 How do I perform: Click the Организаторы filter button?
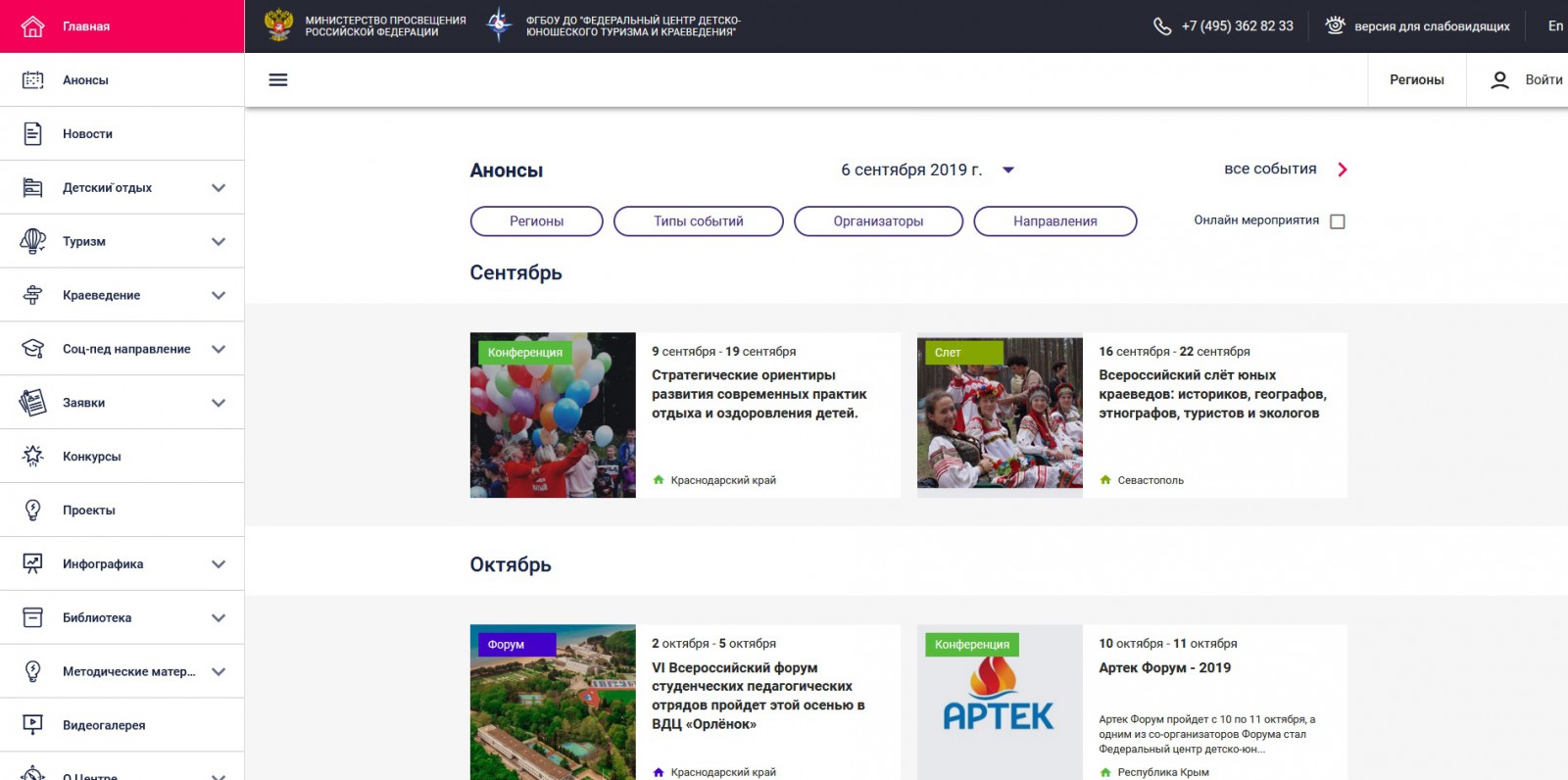[x=878, y=221]
